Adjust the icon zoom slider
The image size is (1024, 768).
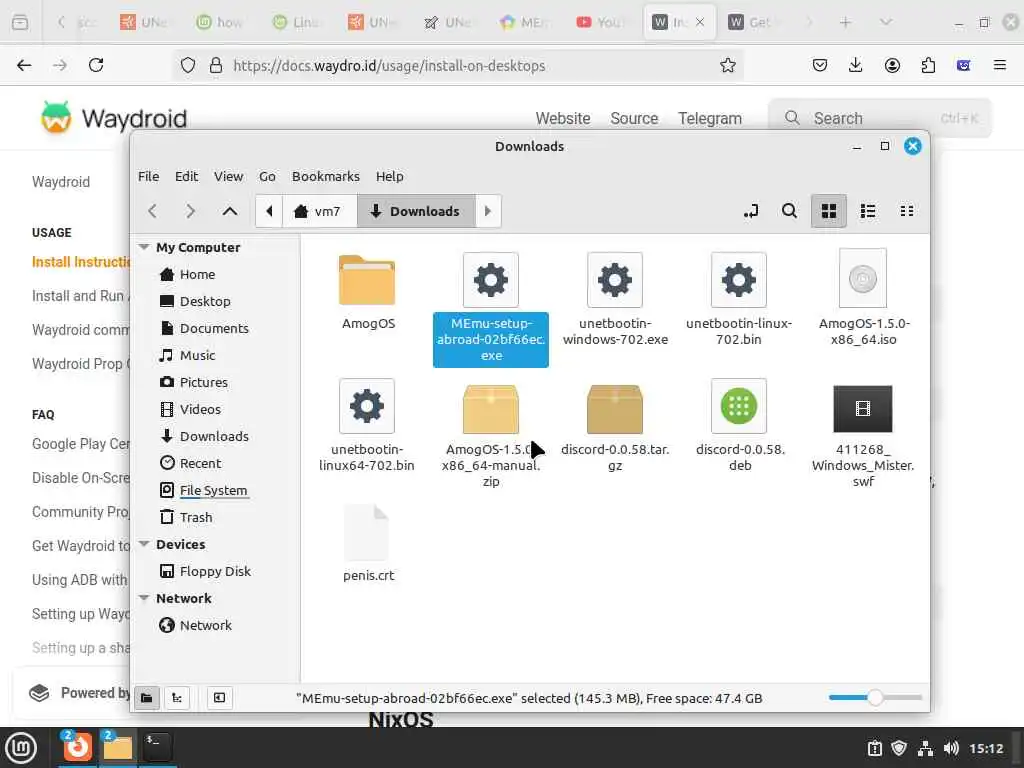click(x=875, y=698)
